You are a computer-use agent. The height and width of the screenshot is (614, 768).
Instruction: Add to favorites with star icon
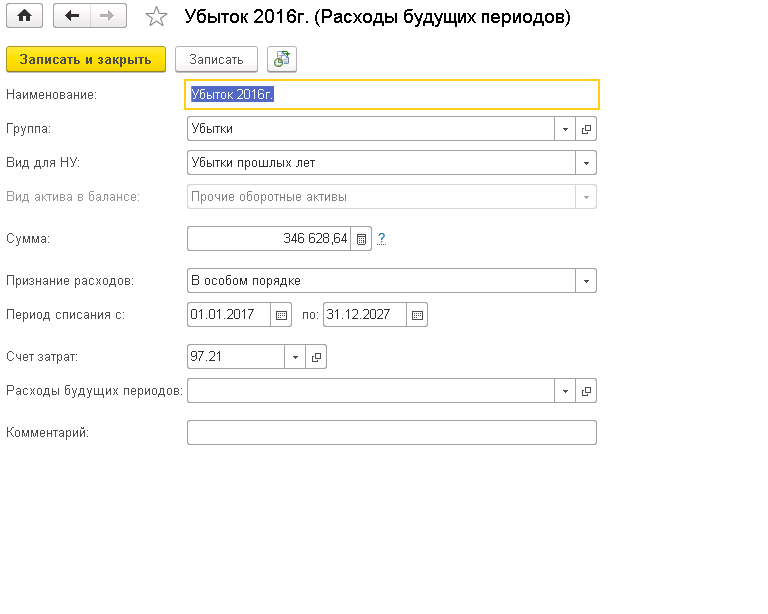[156, 17]
